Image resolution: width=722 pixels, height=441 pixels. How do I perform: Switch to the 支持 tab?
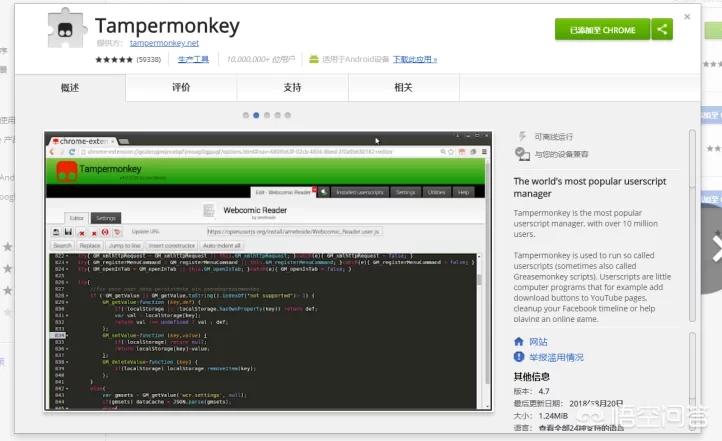[x=292, y=87]
